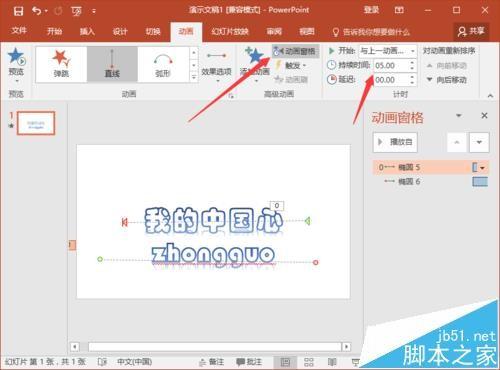The height and width of the screenshot is (370, 500).
Task: Switch to the 设计 tab
Action: coord(120,32)
